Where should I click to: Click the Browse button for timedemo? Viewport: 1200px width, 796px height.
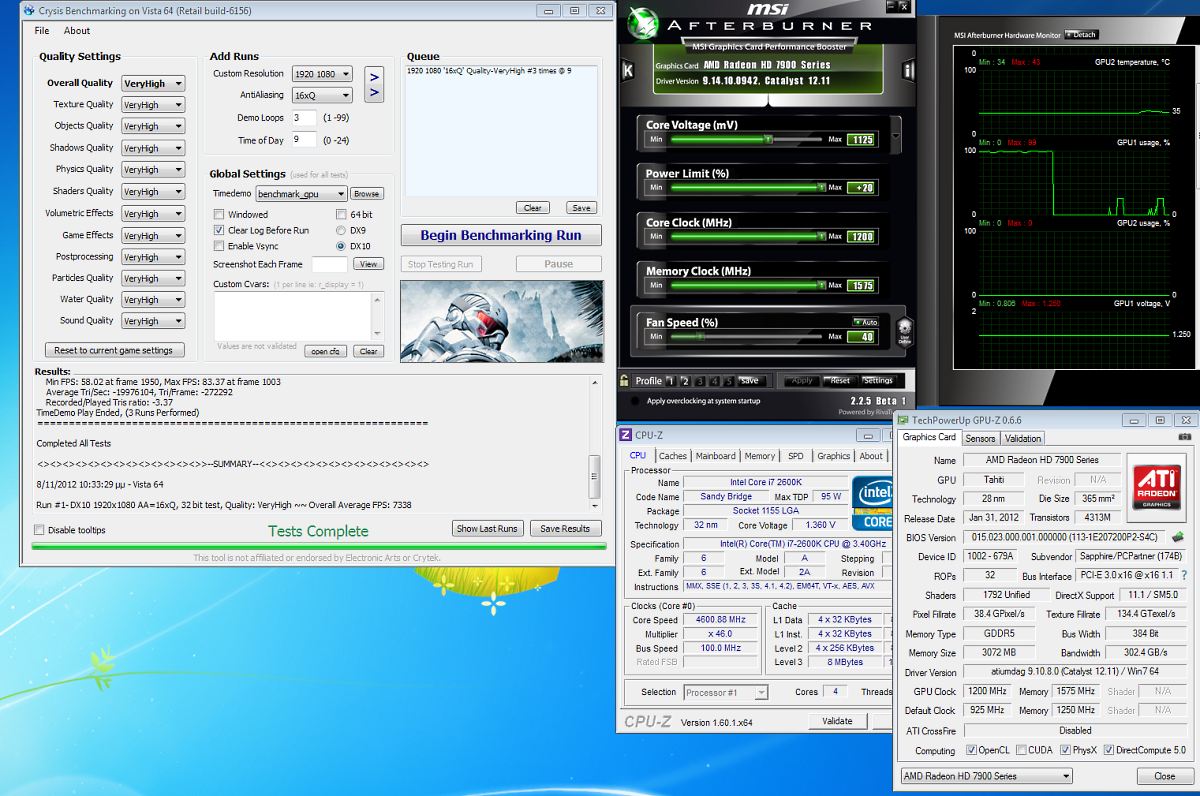point(366,194)
